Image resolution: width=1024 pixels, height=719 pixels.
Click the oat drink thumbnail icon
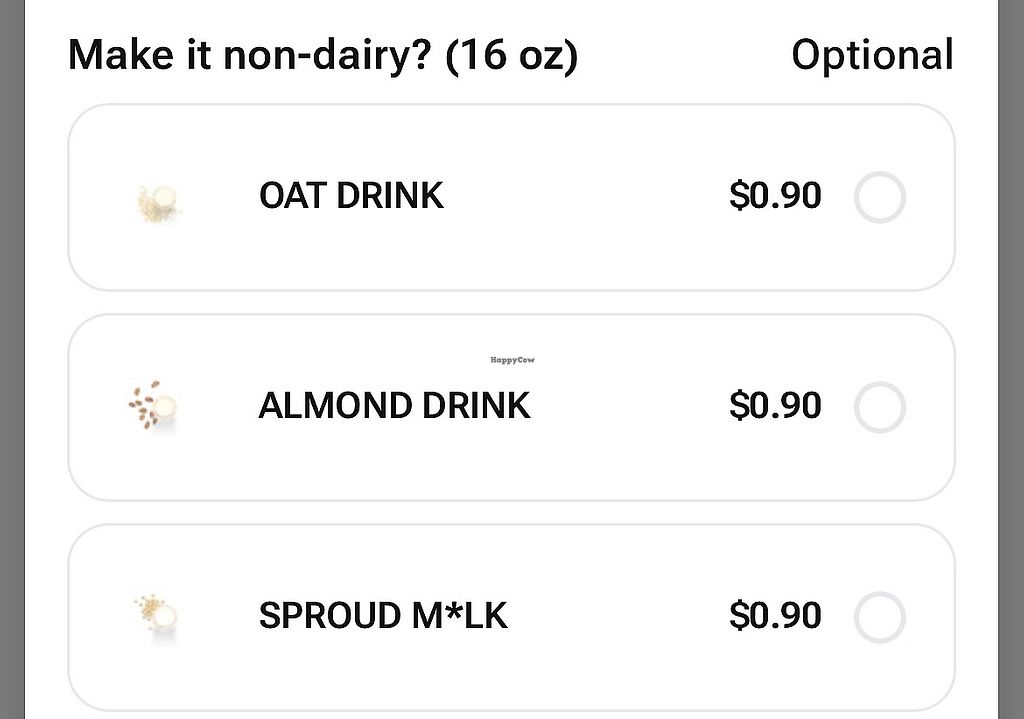pyautogui.click(x=158, y=203)
